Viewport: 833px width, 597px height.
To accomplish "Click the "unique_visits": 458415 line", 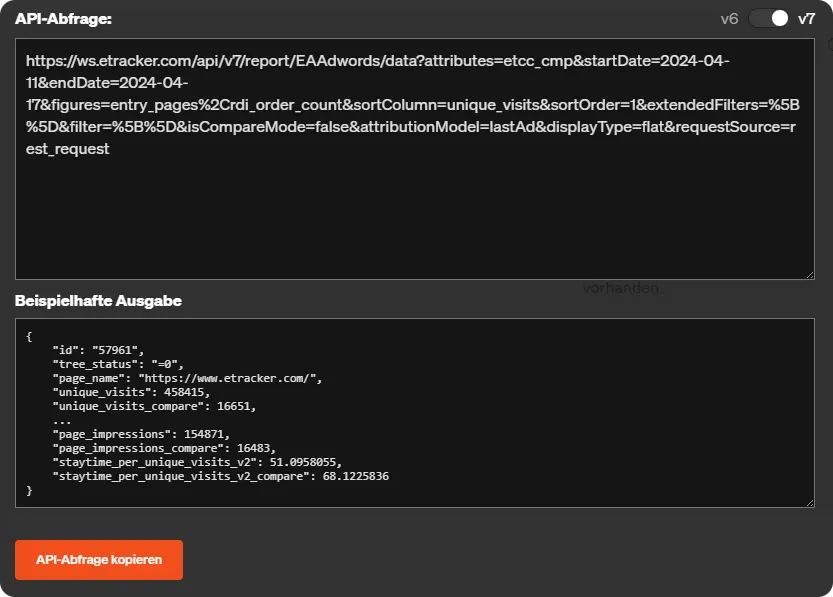I will pyautogui.click(x=130, y=393).
